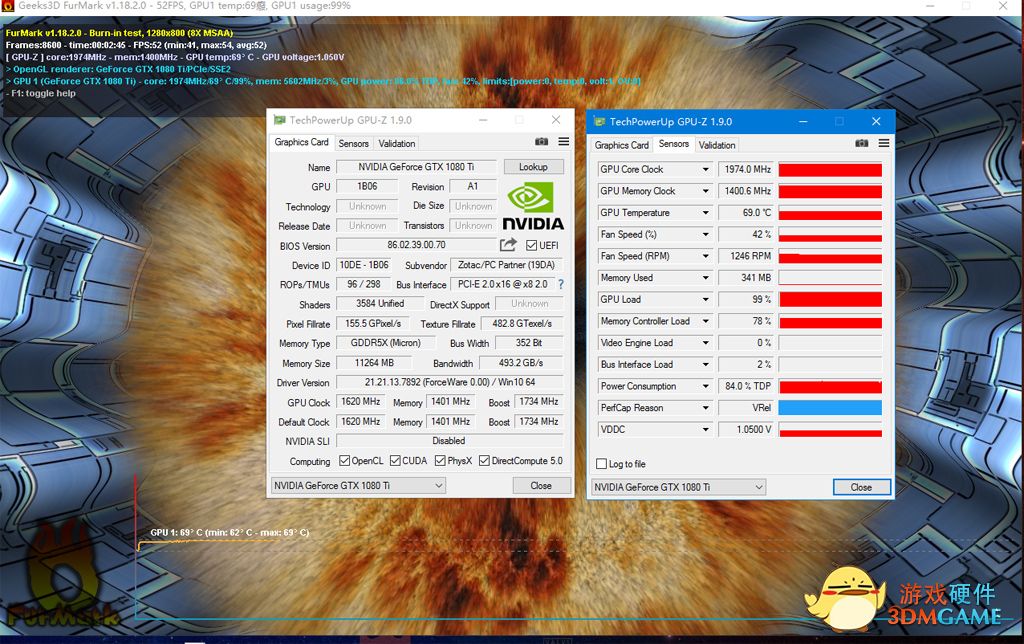This screenshot has width=1024, height=644.
Task: Expand the PerfCap Reason sensor dropdown
Action: (x=705, y=408)
